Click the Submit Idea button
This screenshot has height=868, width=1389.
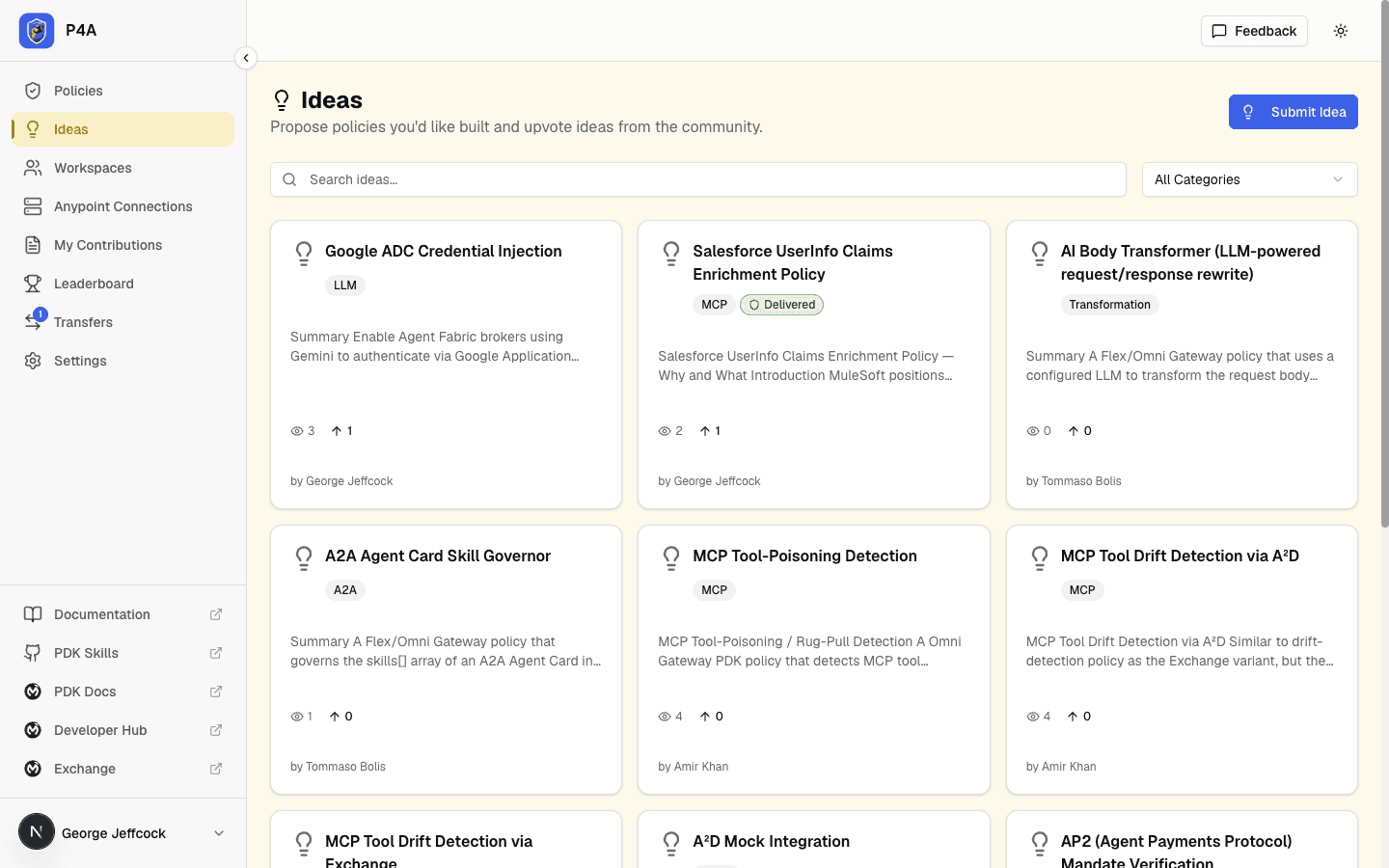tap(1293, 112)
